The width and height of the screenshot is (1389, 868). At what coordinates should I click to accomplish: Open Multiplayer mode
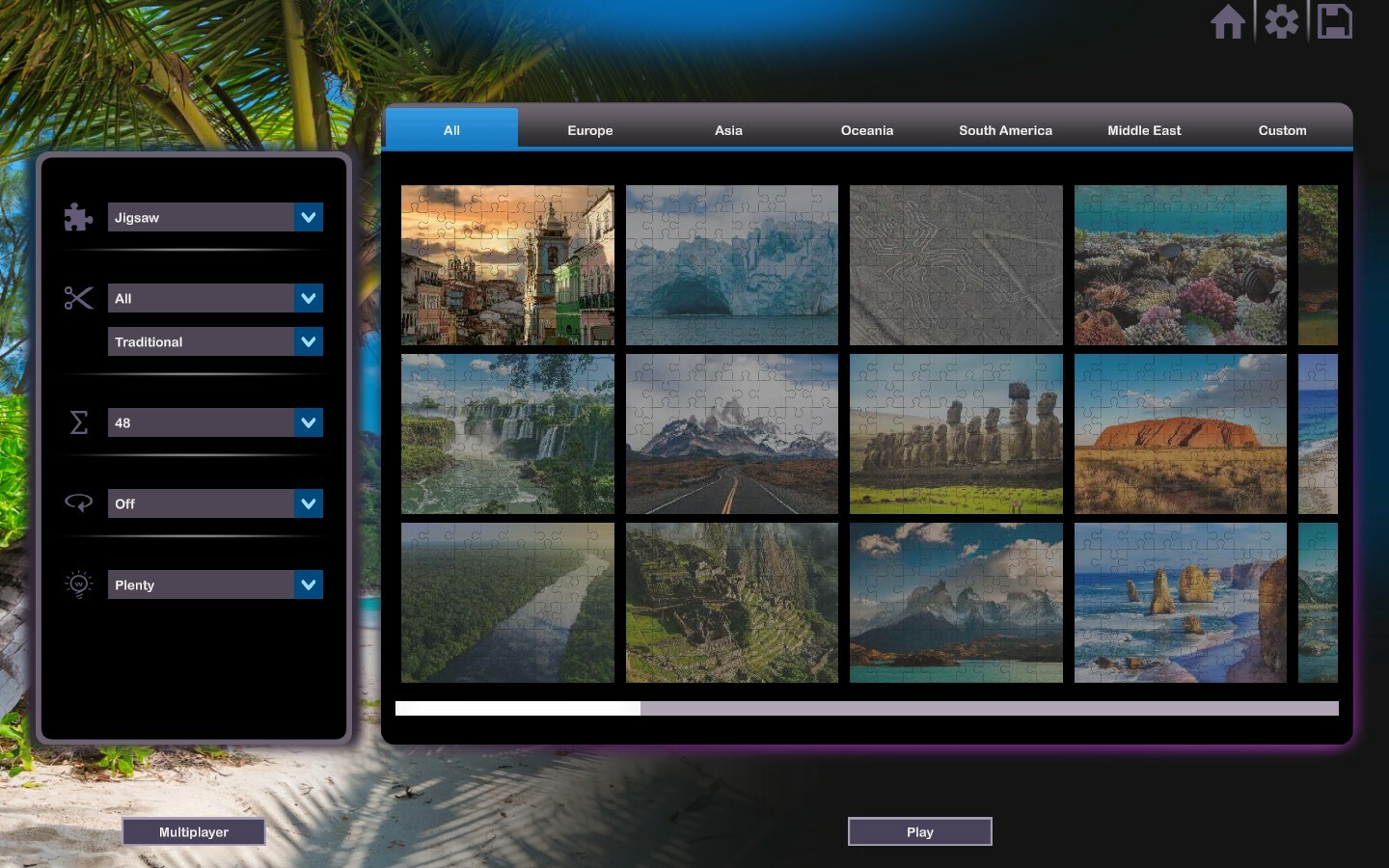point(193,831)
